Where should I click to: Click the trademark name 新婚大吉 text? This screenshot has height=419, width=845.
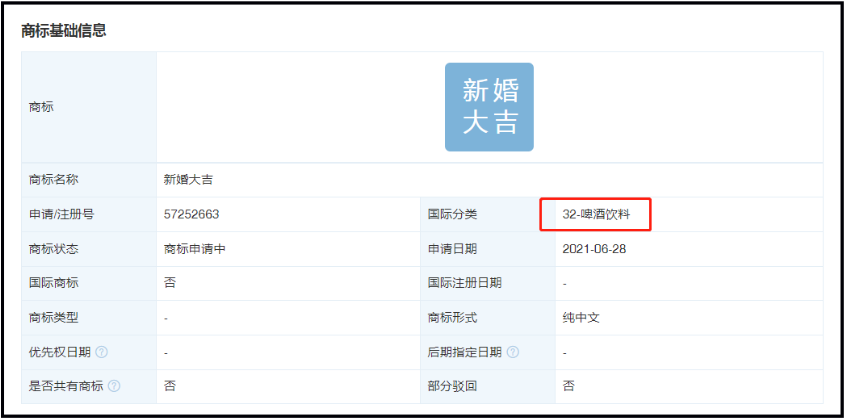coord(188,180)
